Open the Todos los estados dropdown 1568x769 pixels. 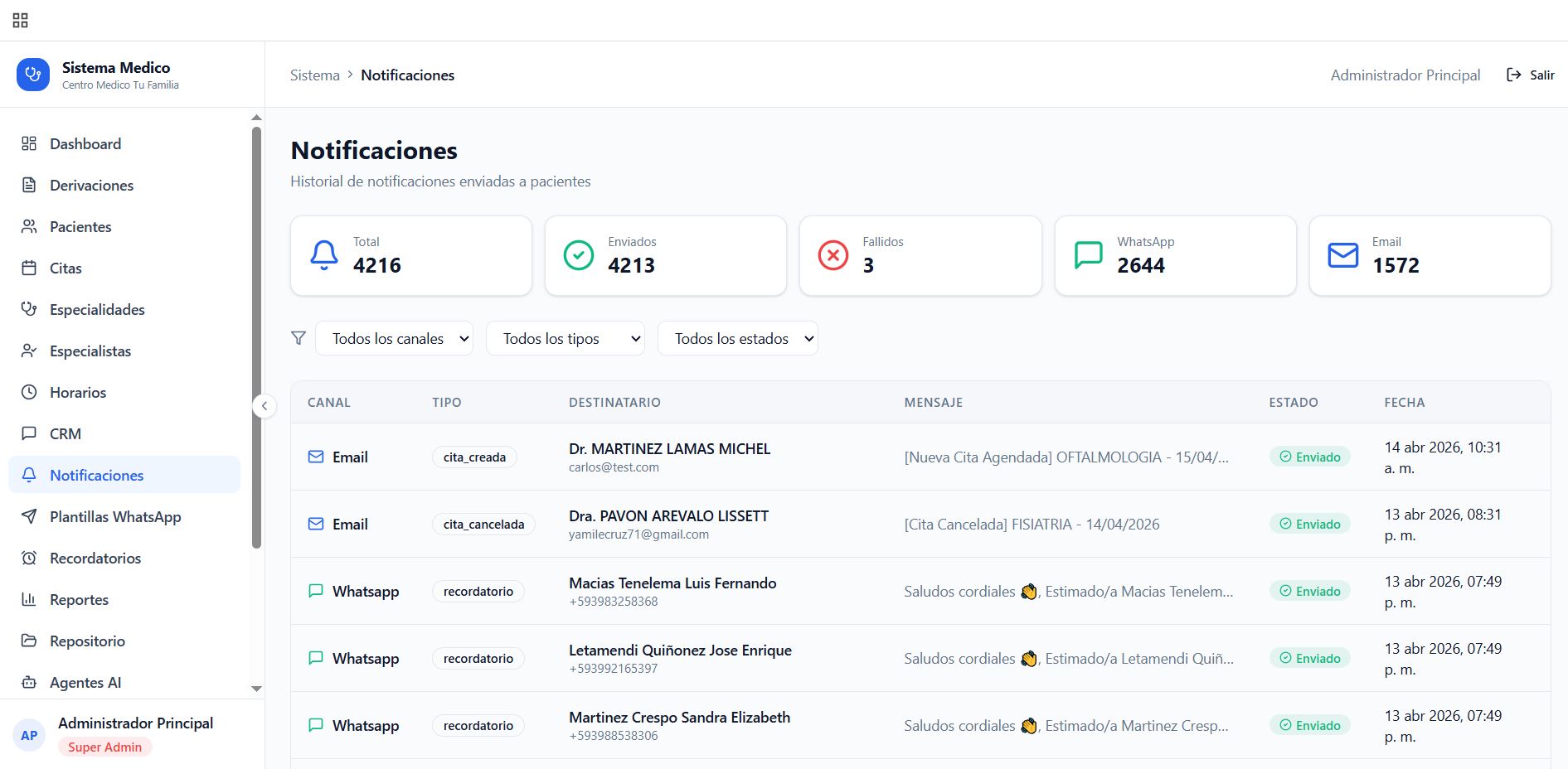(x=737, y=338)
